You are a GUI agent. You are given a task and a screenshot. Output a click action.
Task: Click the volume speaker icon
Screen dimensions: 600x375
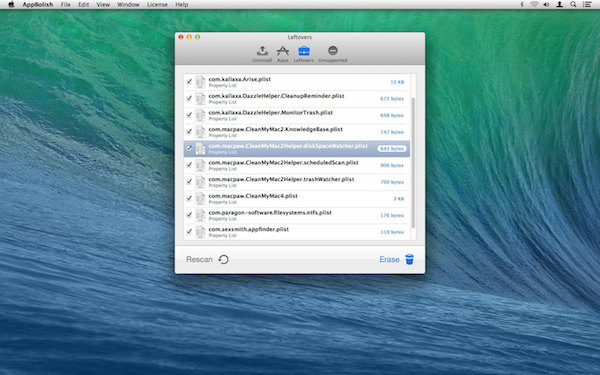tap(546, 5)
